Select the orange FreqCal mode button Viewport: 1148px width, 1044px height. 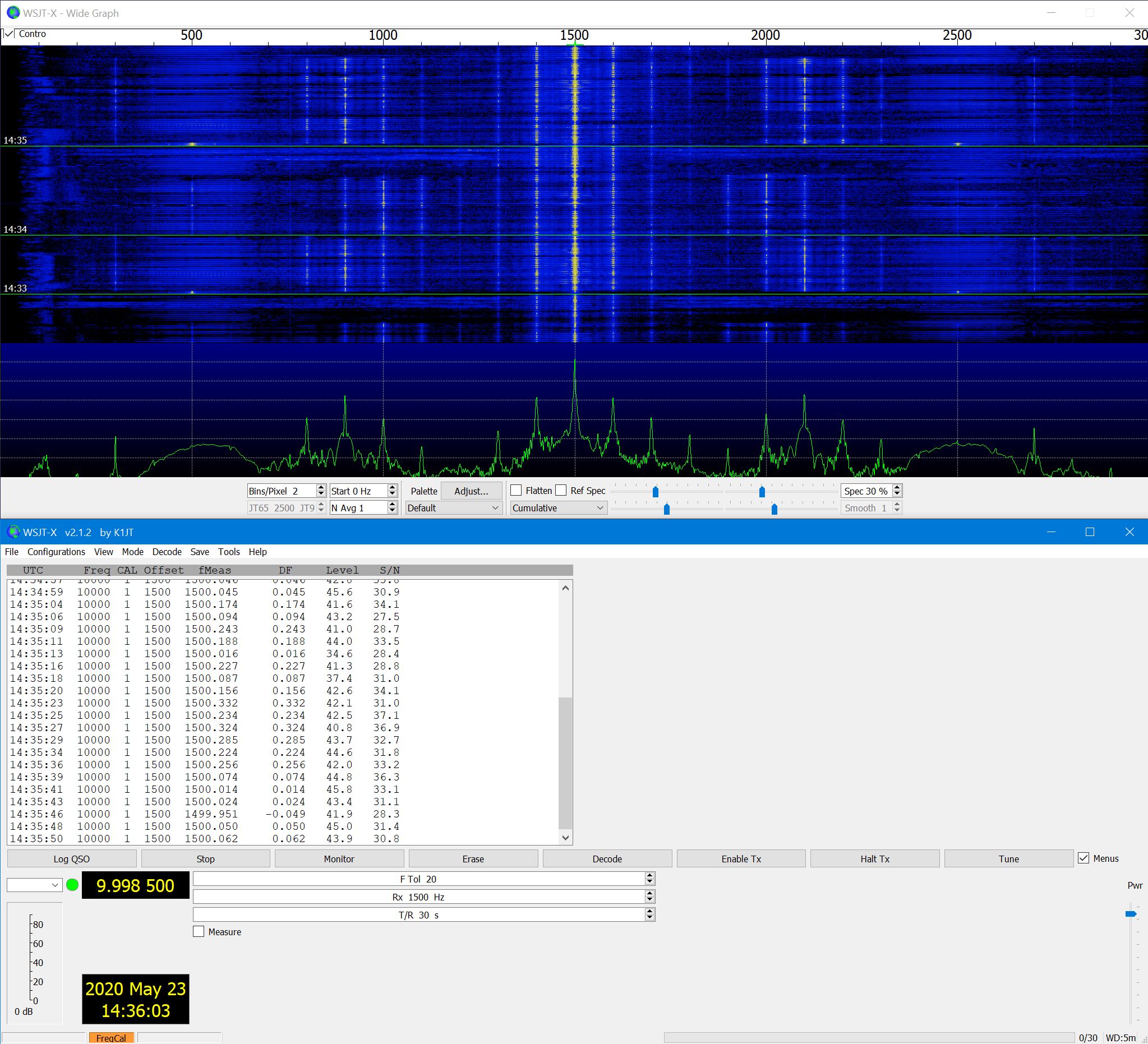pos(112,1037)
